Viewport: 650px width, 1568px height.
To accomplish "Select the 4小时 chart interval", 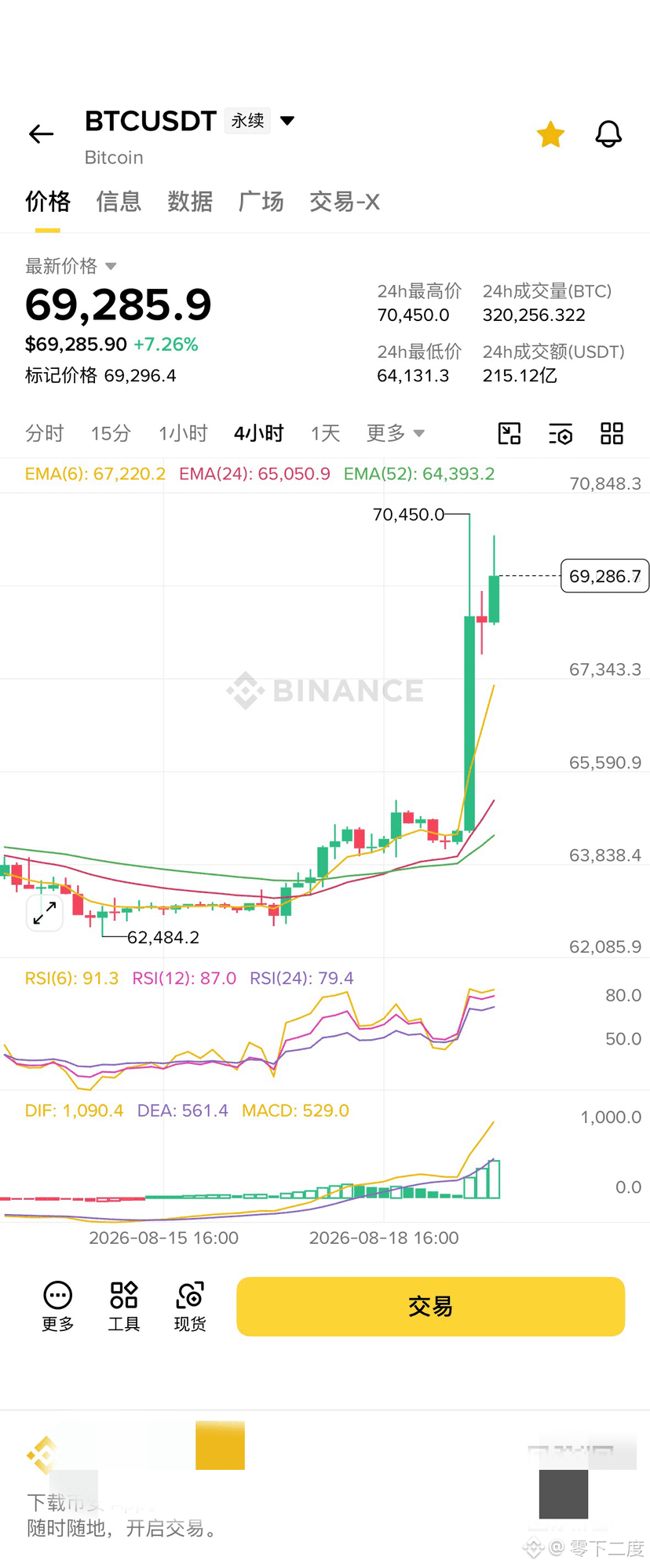I will [259, 433].
